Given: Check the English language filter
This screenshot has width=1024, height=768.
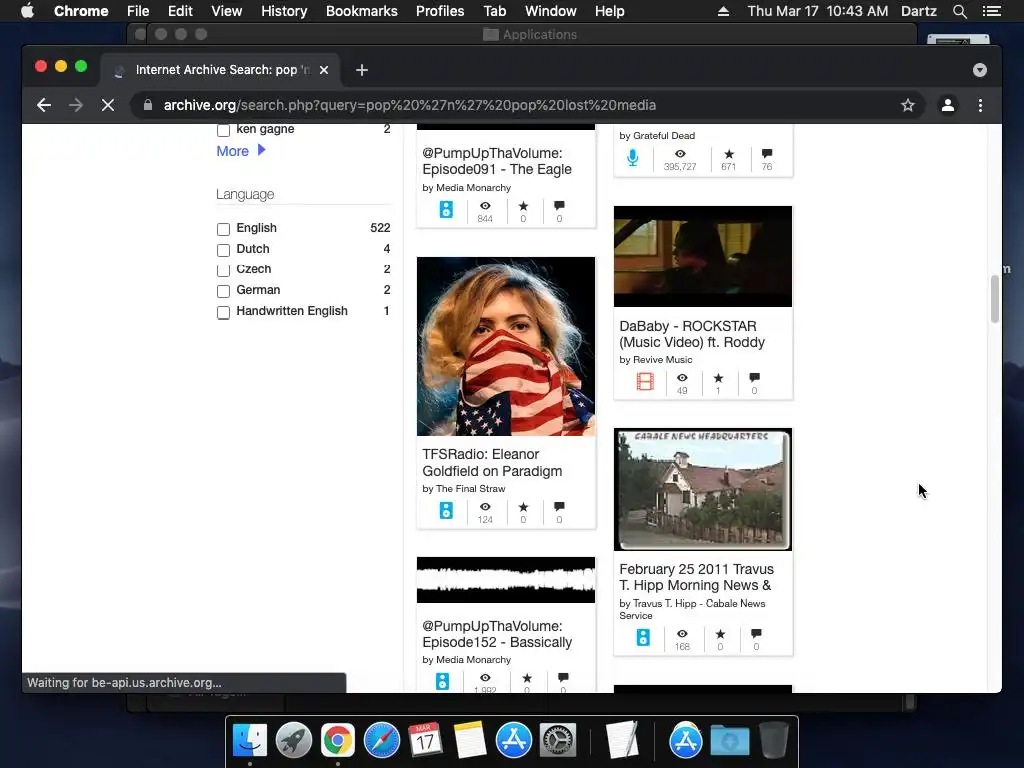Looking at the screenshot, I should (223, 229).
